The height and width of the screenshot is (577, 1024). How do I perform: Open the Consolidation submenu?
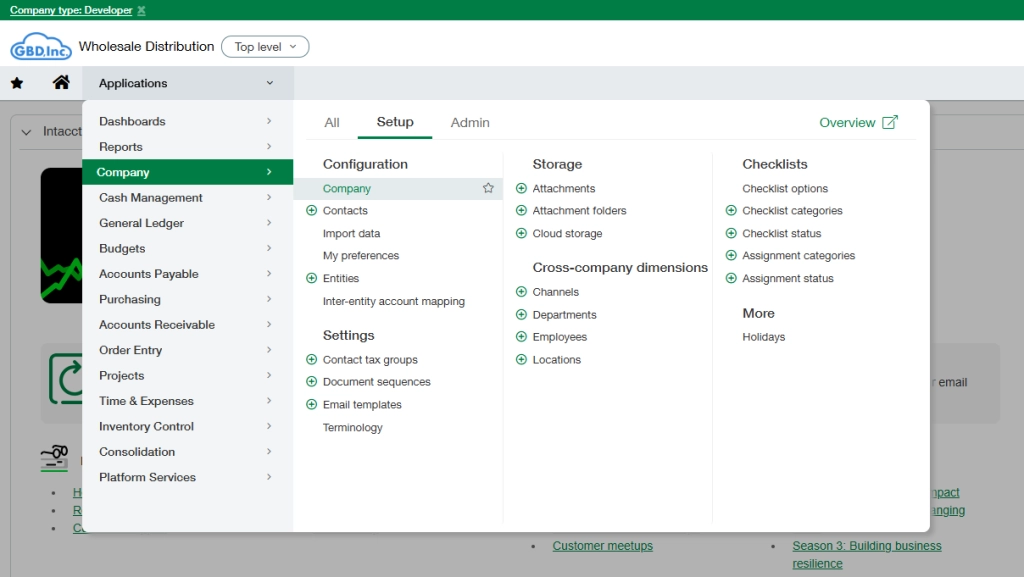pos(187,452)
